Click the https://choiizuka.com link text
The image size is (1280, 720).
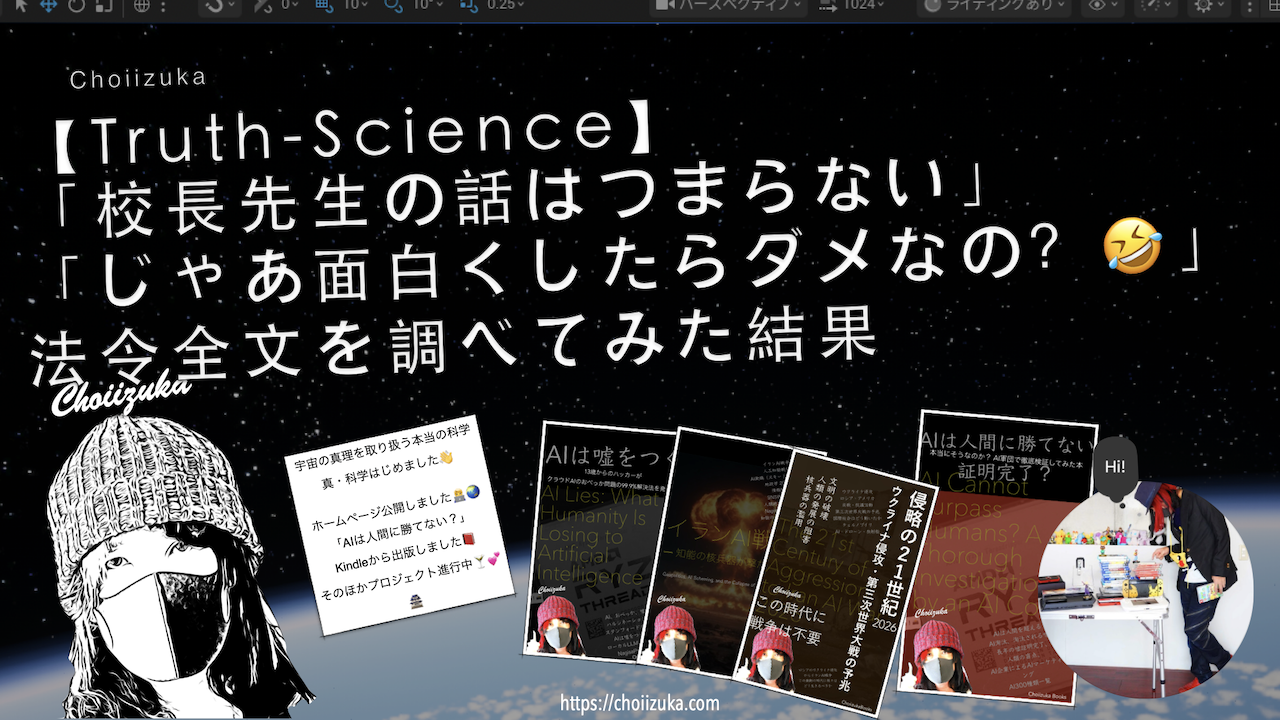[640, 703]
